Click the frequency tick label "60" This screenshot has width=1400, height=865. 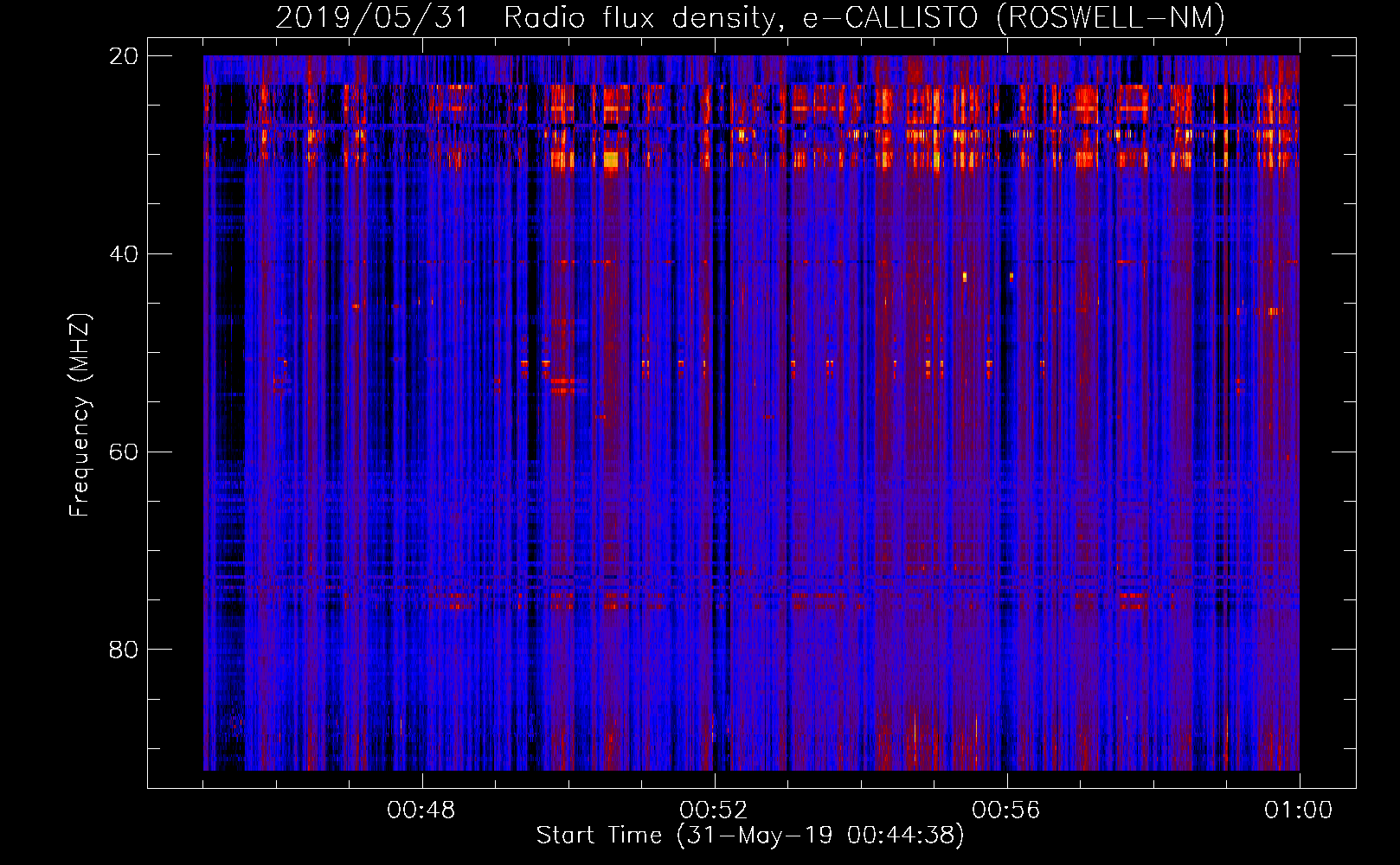click(x=124, y=452)
